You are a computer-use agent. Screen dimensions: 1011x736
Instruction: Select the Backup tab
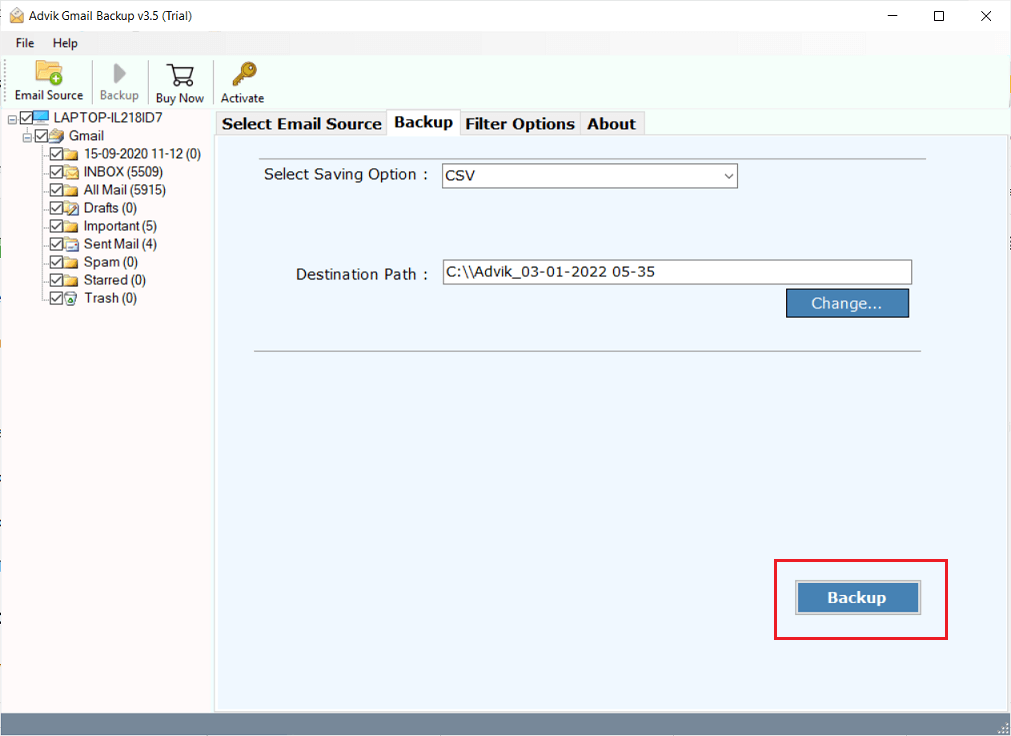pos(424,123)
